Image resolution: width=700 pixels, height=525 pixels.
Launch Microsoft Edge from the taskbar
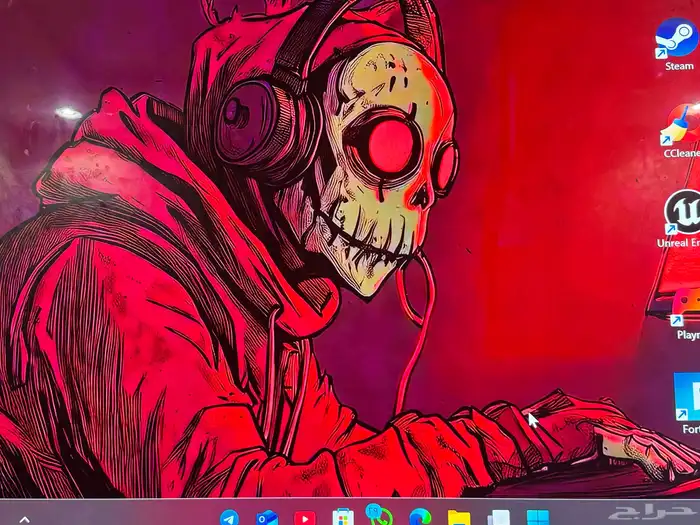(420, 517)
